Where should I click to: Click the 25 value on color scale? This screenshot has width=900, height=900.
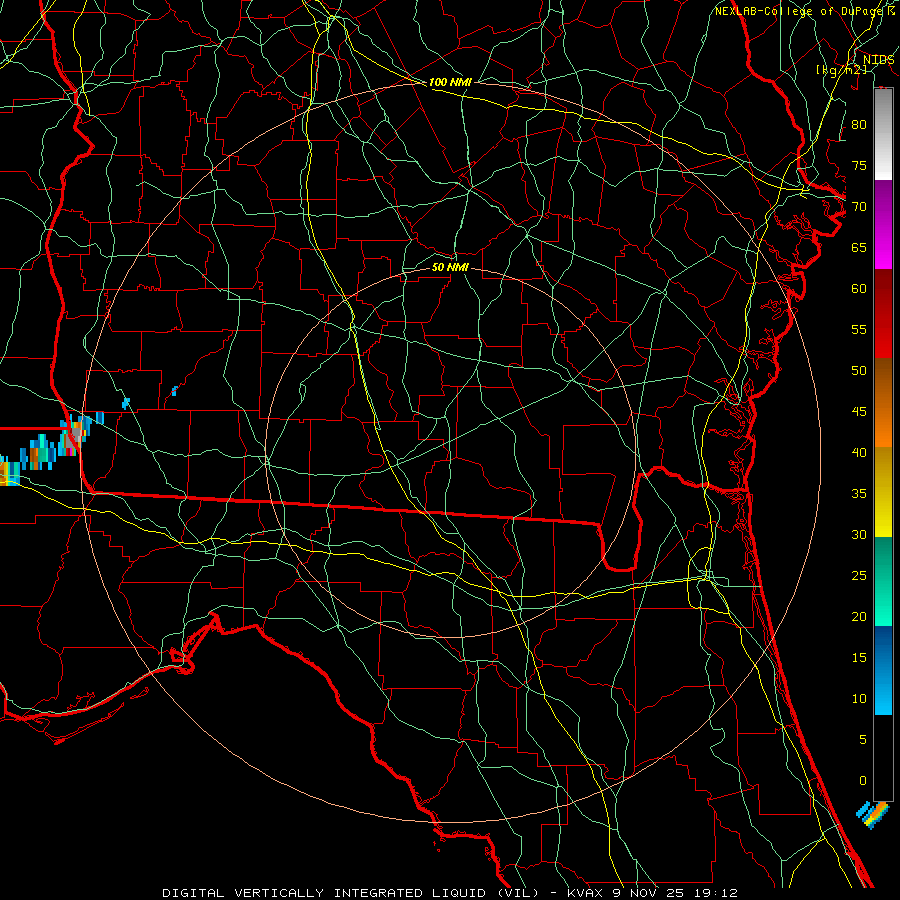click(859, 576)
